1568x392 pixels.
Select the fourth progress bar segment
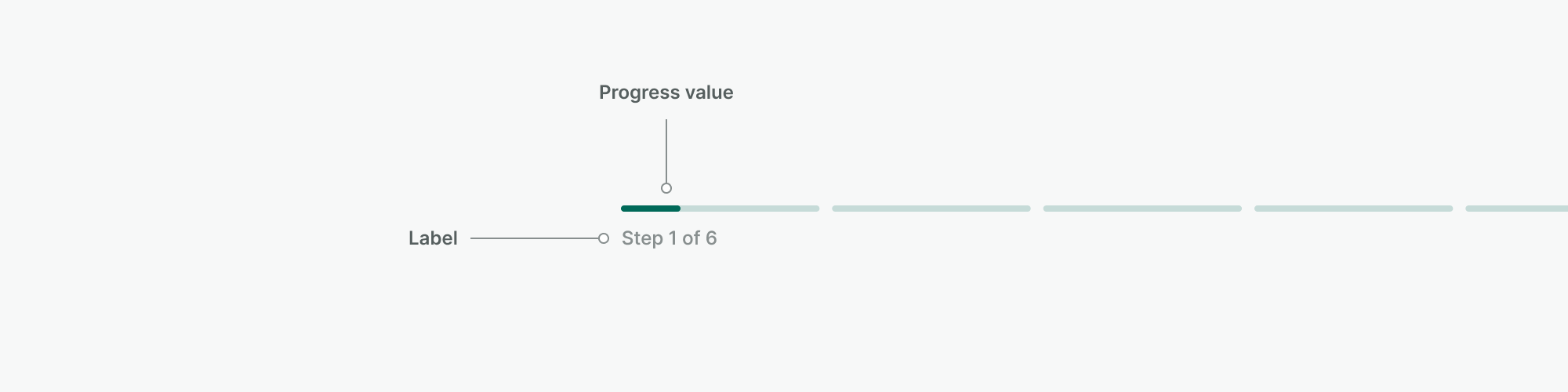[x=1353, y=209]
